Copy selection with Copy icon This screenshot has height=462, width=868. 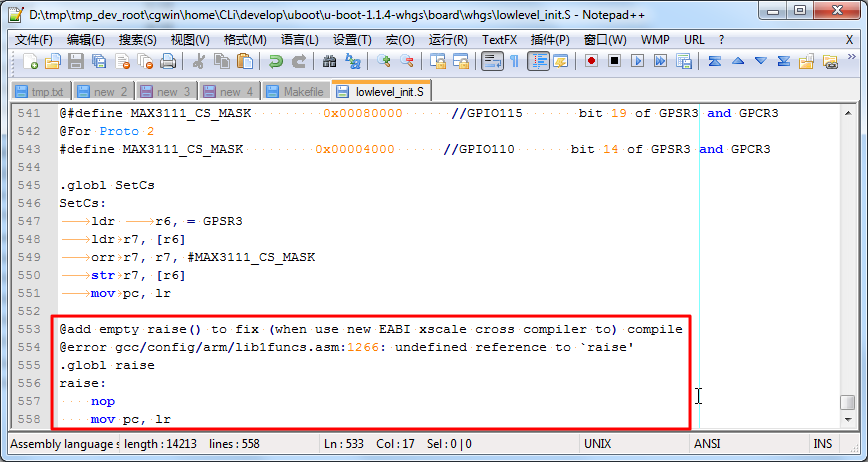pyautogui.click(x=221, y=61)
